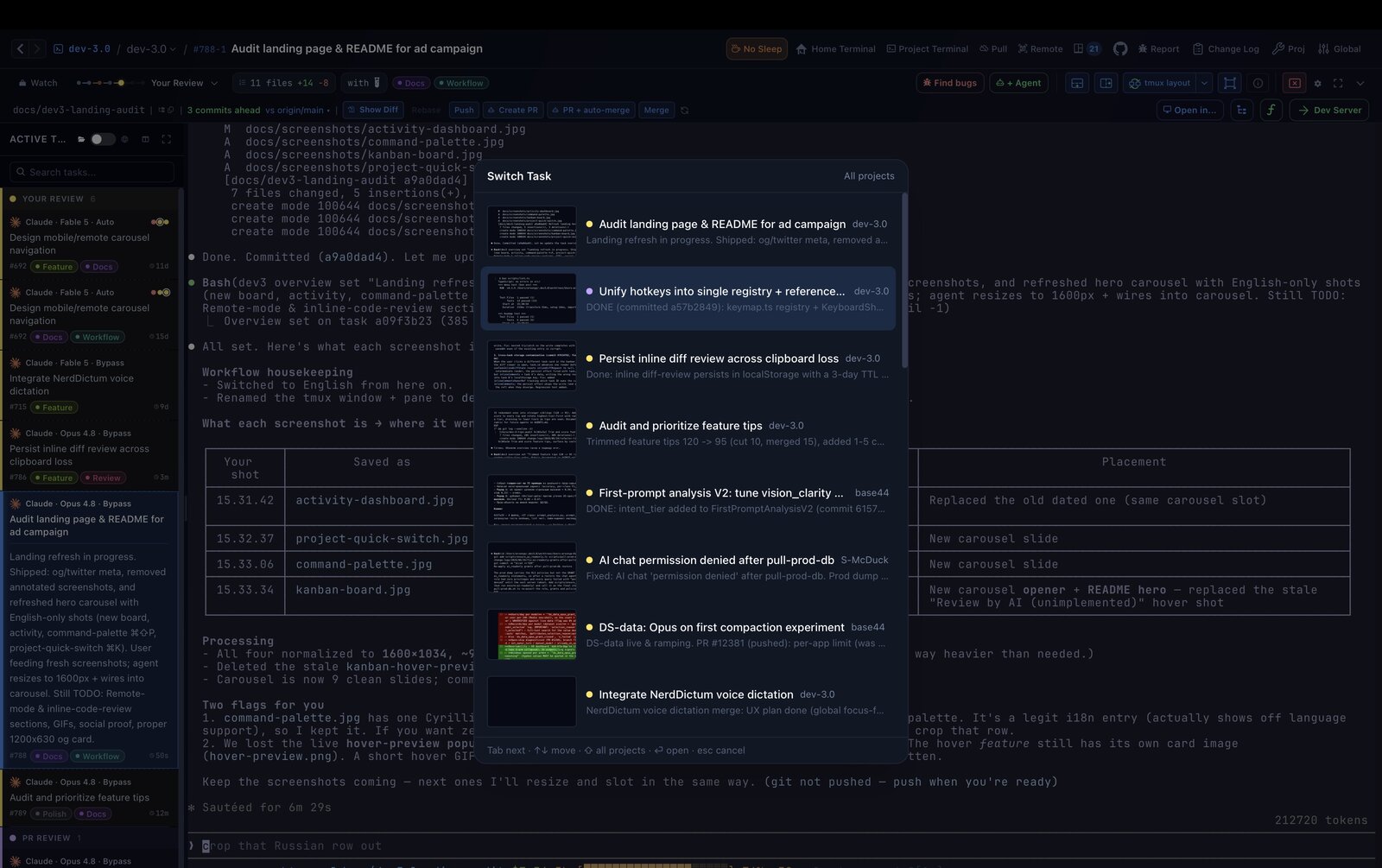This screenshot has width=1382, height=868.
Task: Click the with flask button
Action: coord(364,83)
